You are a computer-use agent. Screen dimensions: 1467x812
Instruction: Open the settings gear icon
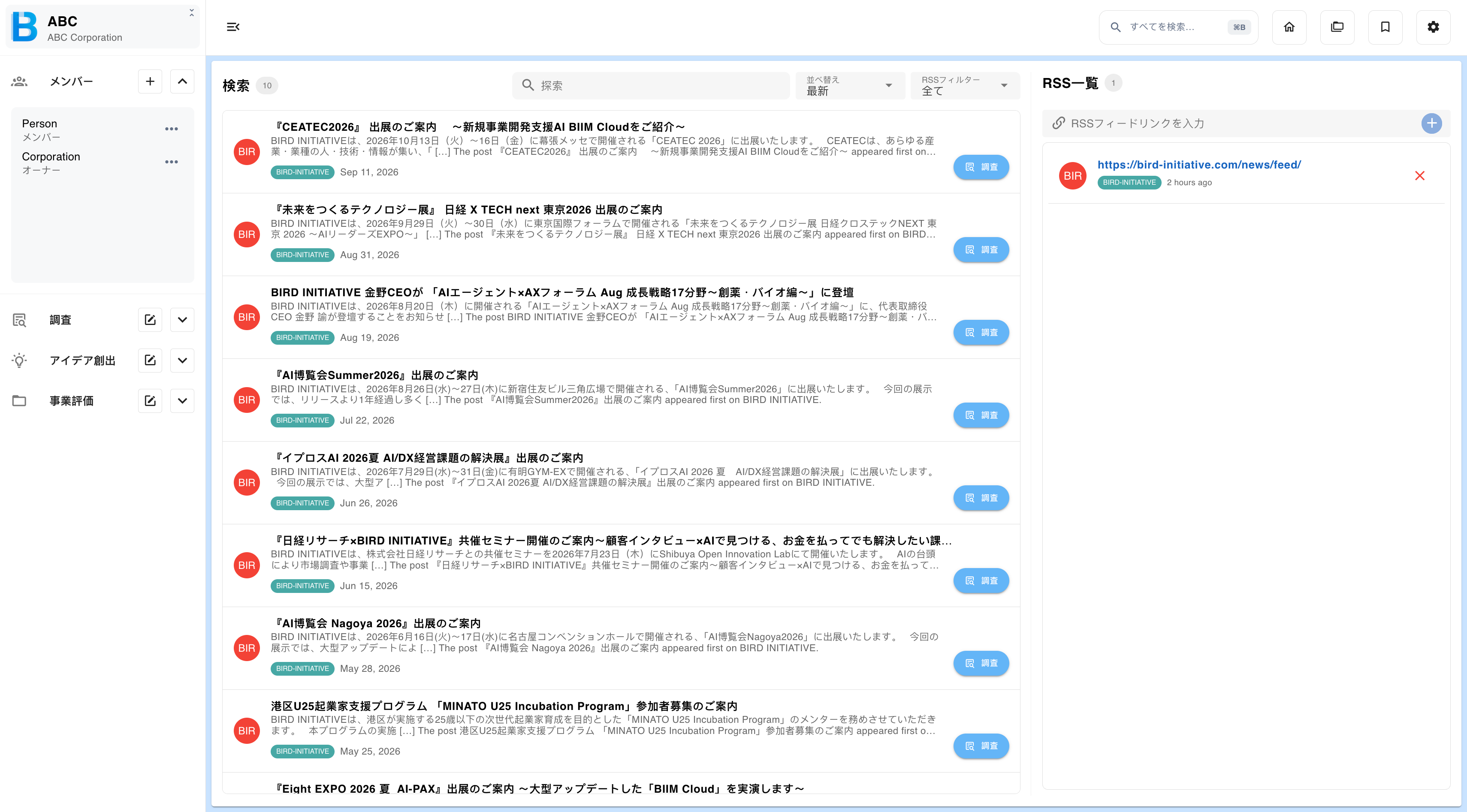coord(1434,27)
